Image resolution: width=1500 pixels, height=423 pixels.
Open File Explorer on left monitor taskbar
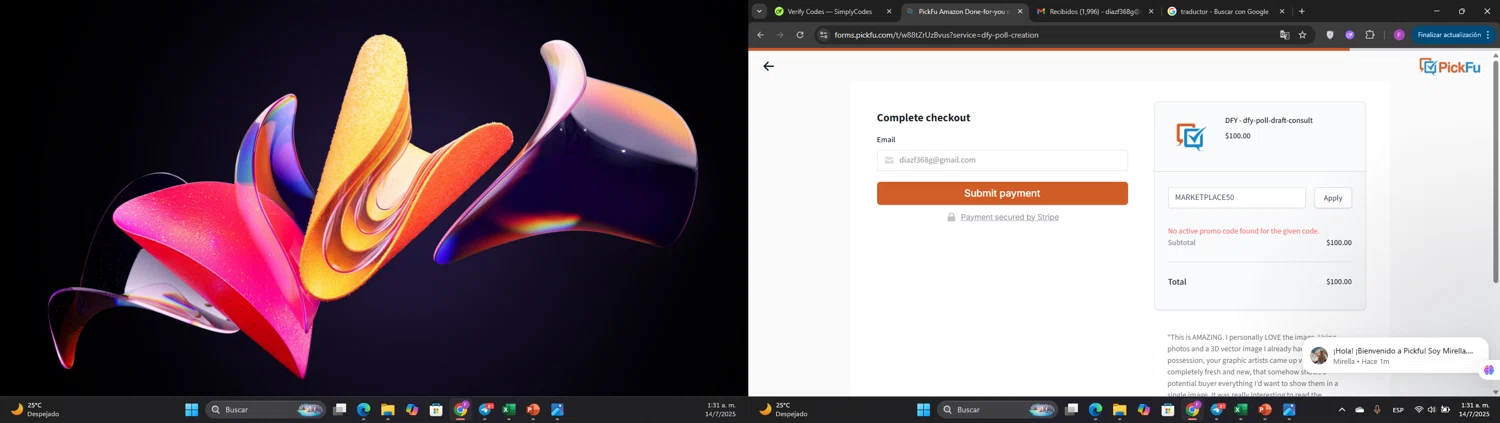tap(388, 410)
